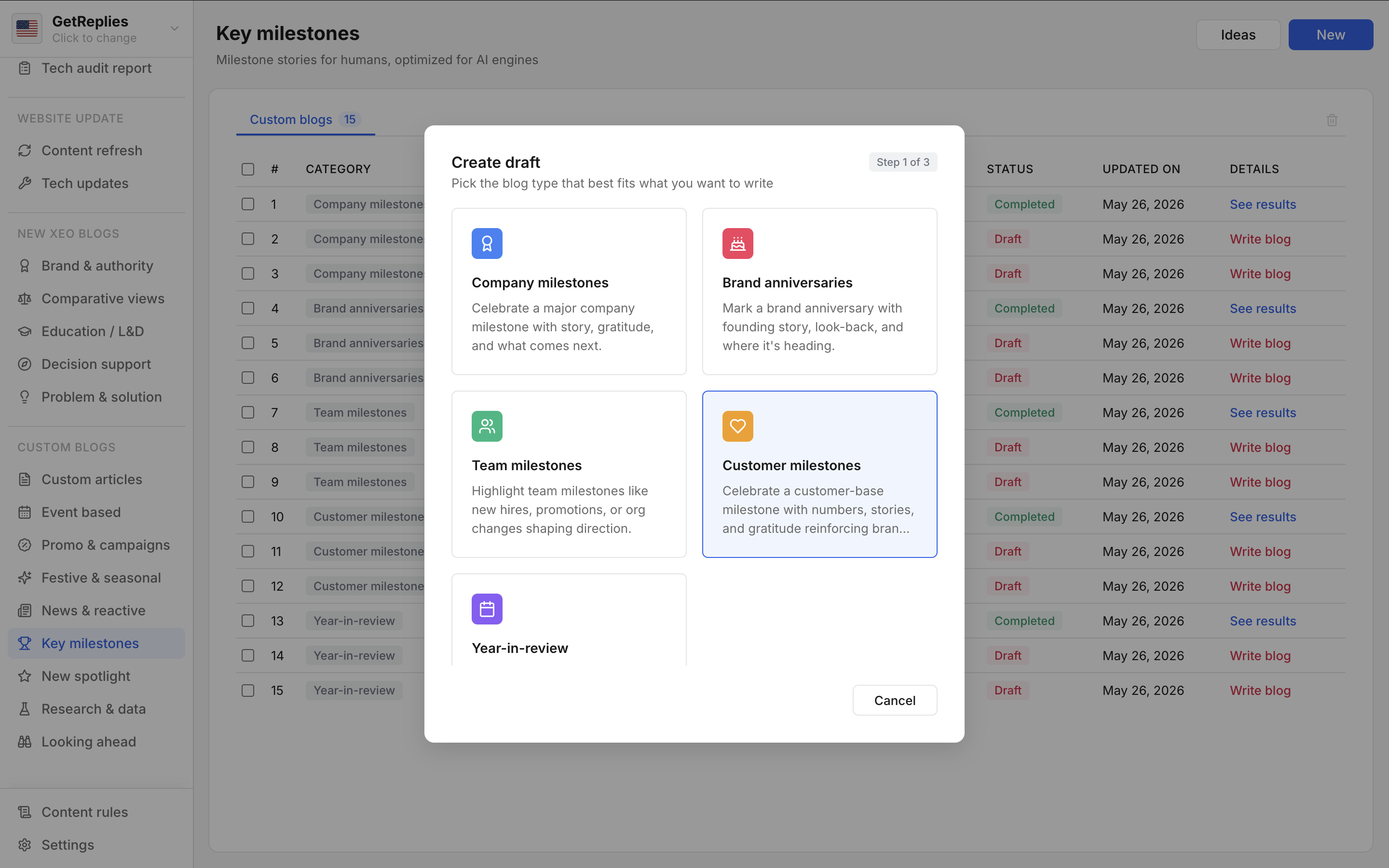The width and height of the screenshot is (1389, 868).
Task: Click the Team milestones category tag in row 8
Action: click(360, 447)
